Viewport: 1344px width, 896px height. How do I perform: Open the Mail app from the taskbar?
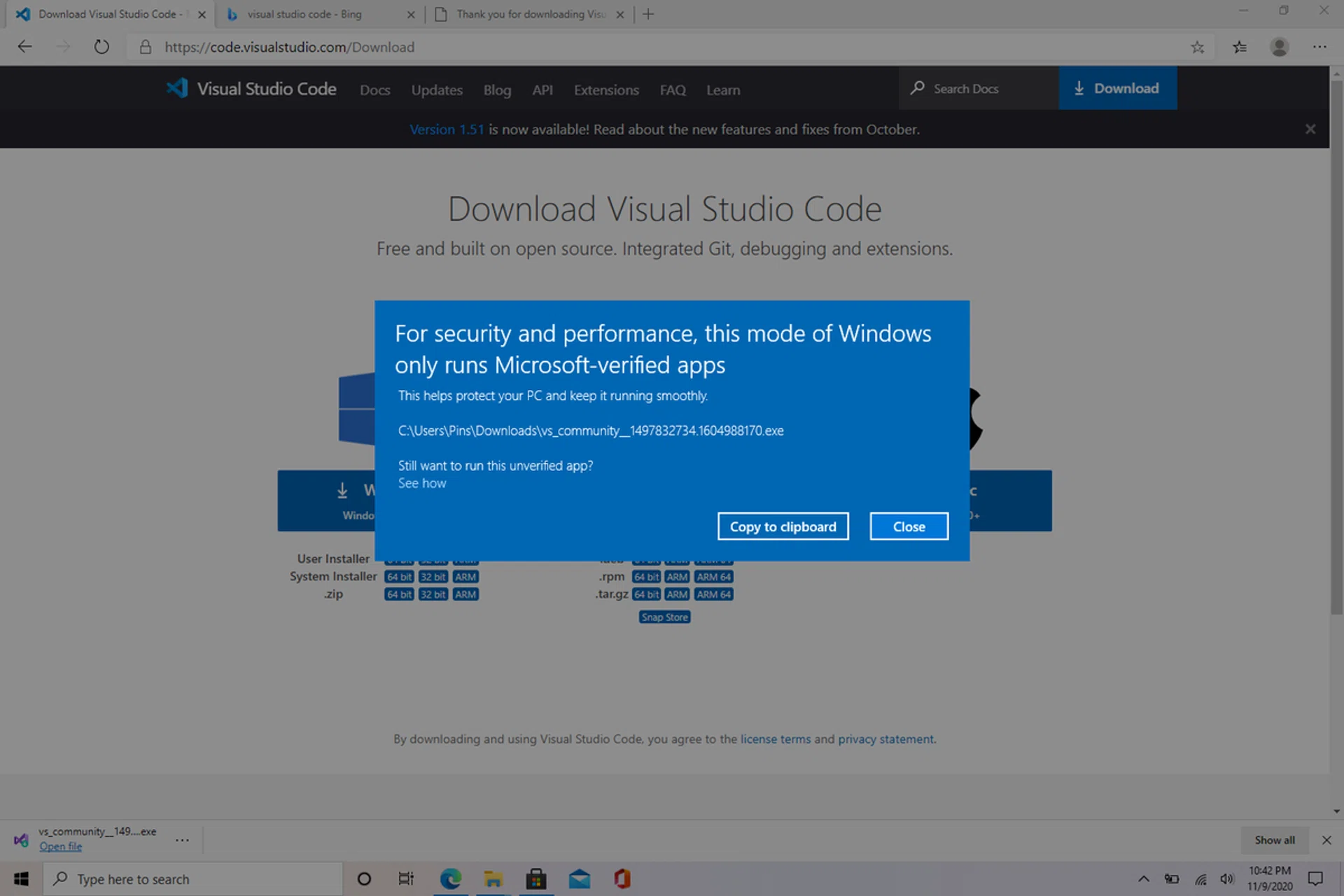point(579,878)
